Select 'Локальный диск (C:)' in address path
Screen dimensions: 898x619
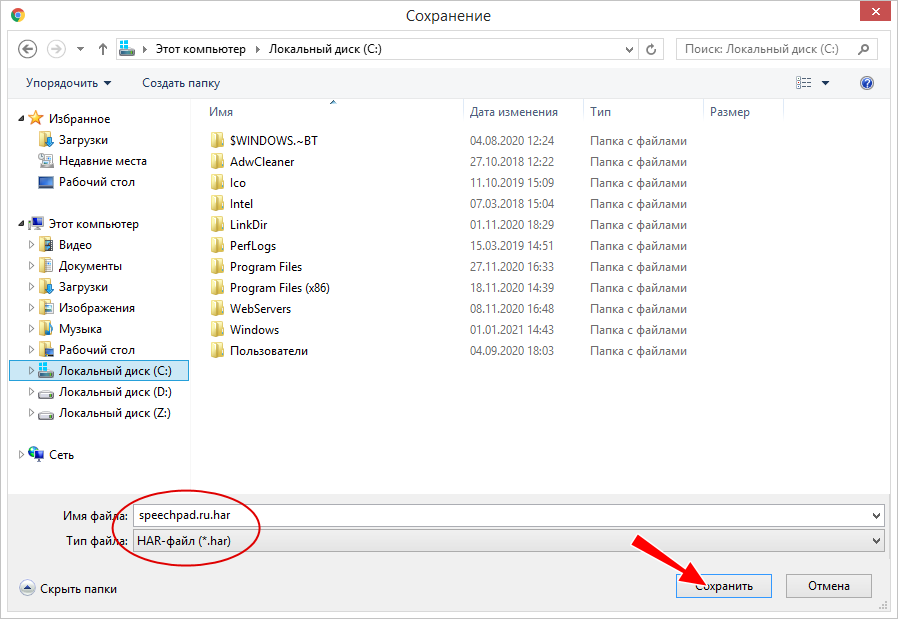click(325, 49)
